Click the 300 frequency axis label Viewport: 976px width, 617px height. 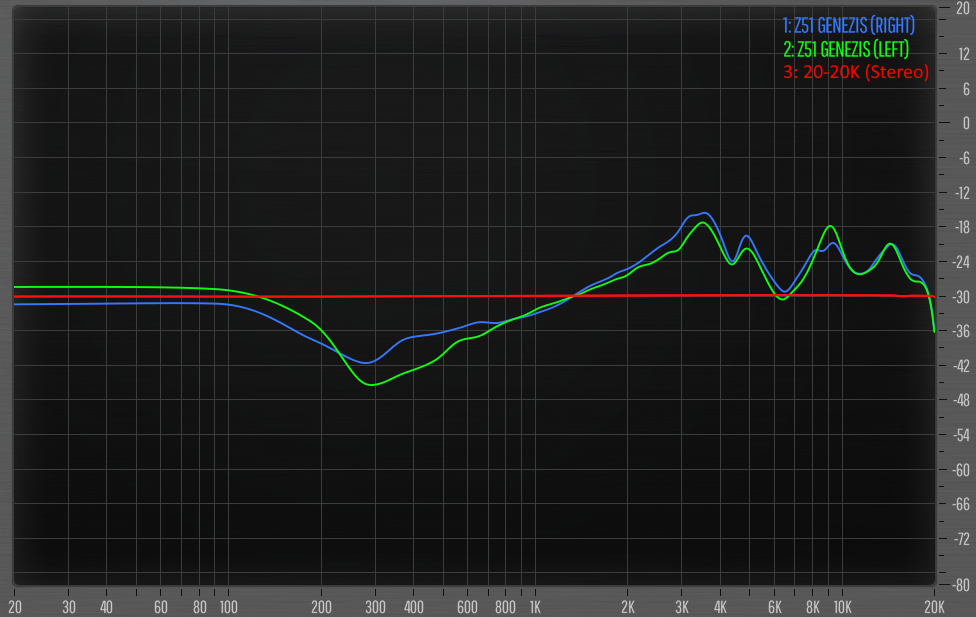click(x=375, y=607)
